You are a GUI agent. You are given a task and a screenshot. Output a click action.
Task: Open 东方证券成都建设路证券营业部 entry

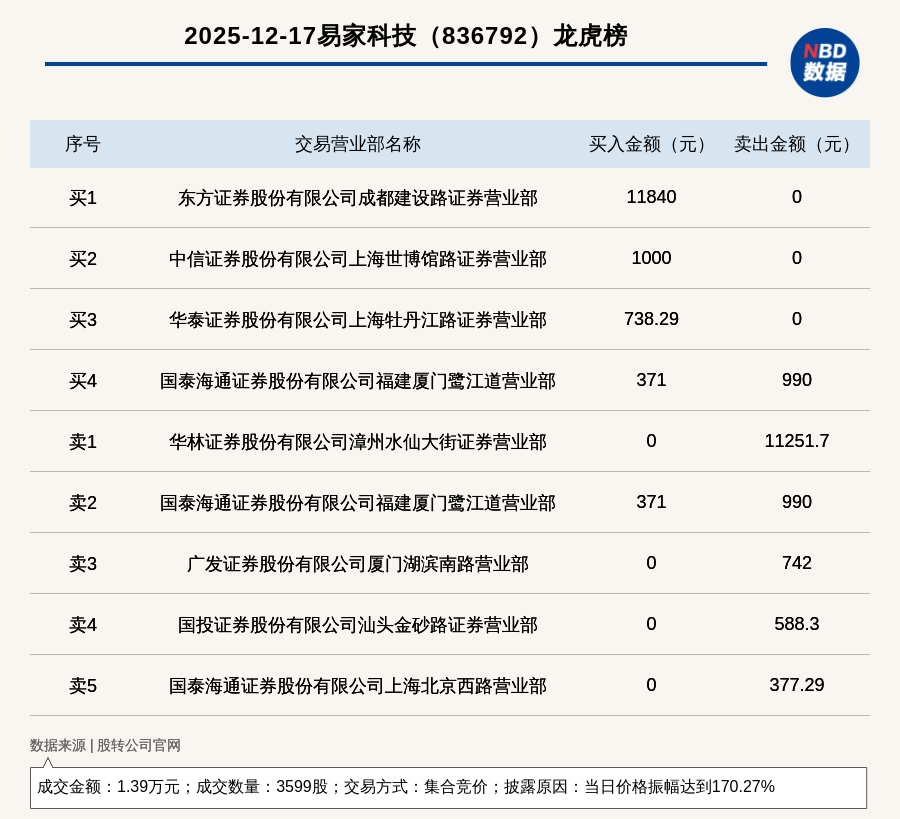click(357, 198)
